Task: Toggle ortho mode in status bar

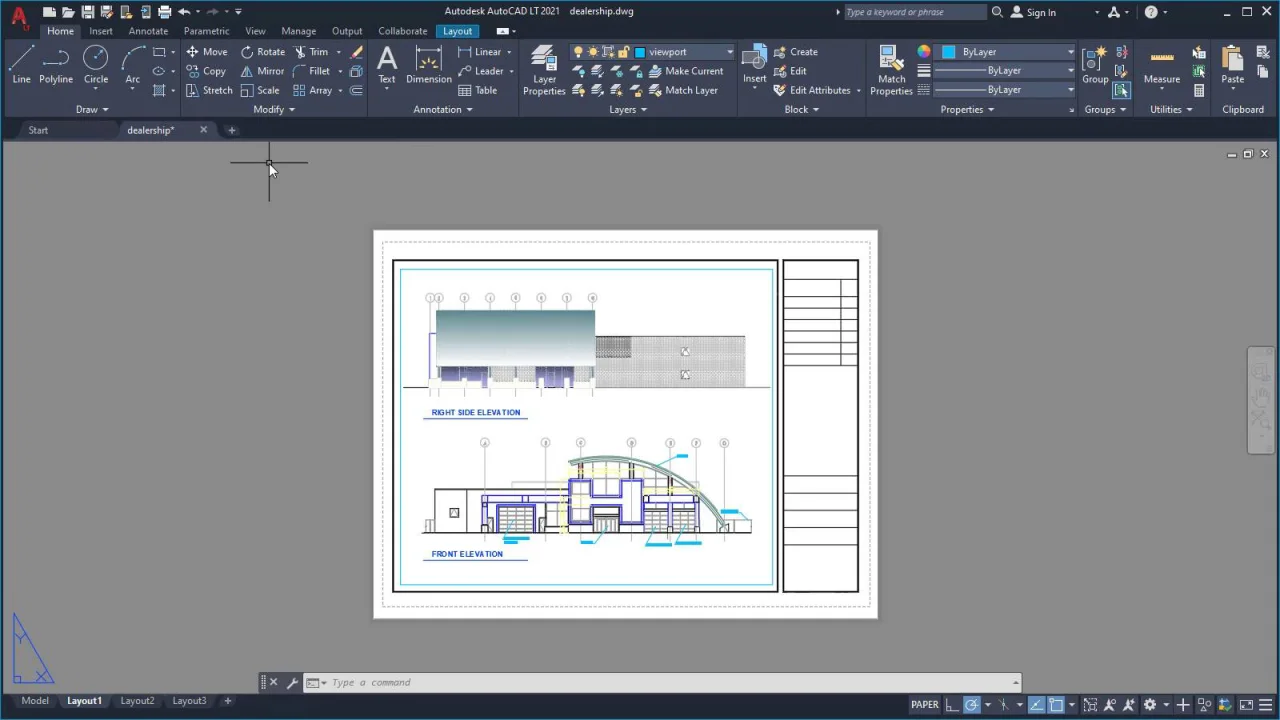Action: pos(953,704)
